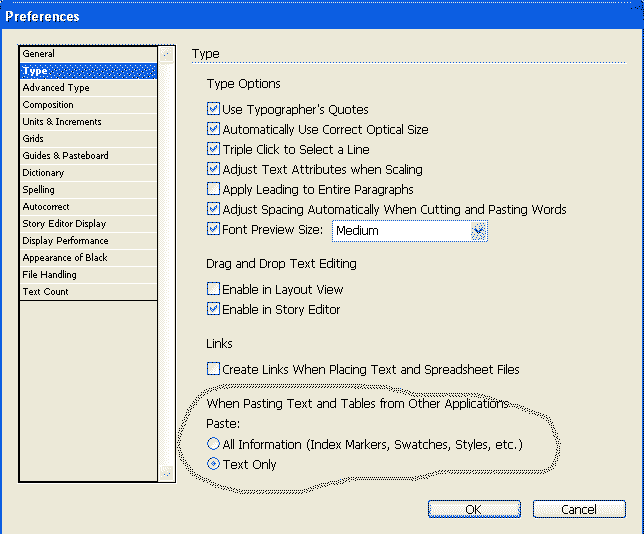Screen dimensions: 644x534
Task: Click the OK button
Action: (x=474, y=509)
